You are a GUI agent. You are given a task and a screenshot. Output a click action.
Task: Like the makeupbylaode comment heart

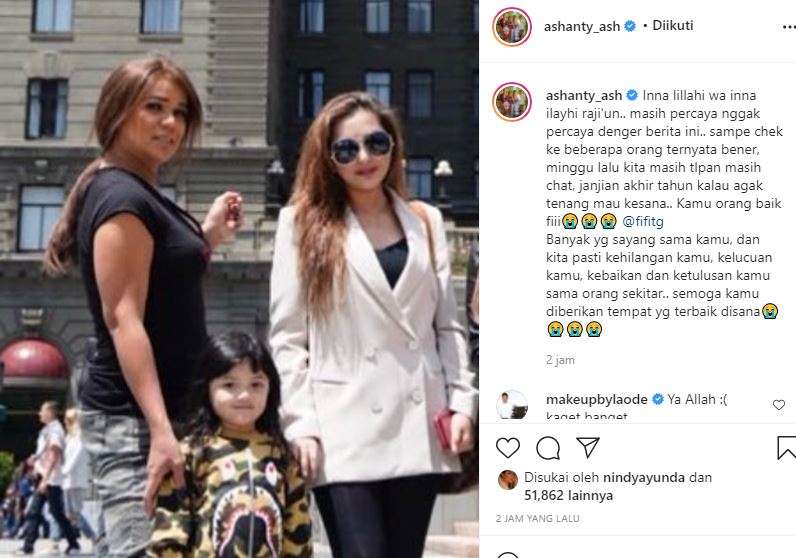coord(779,405)
